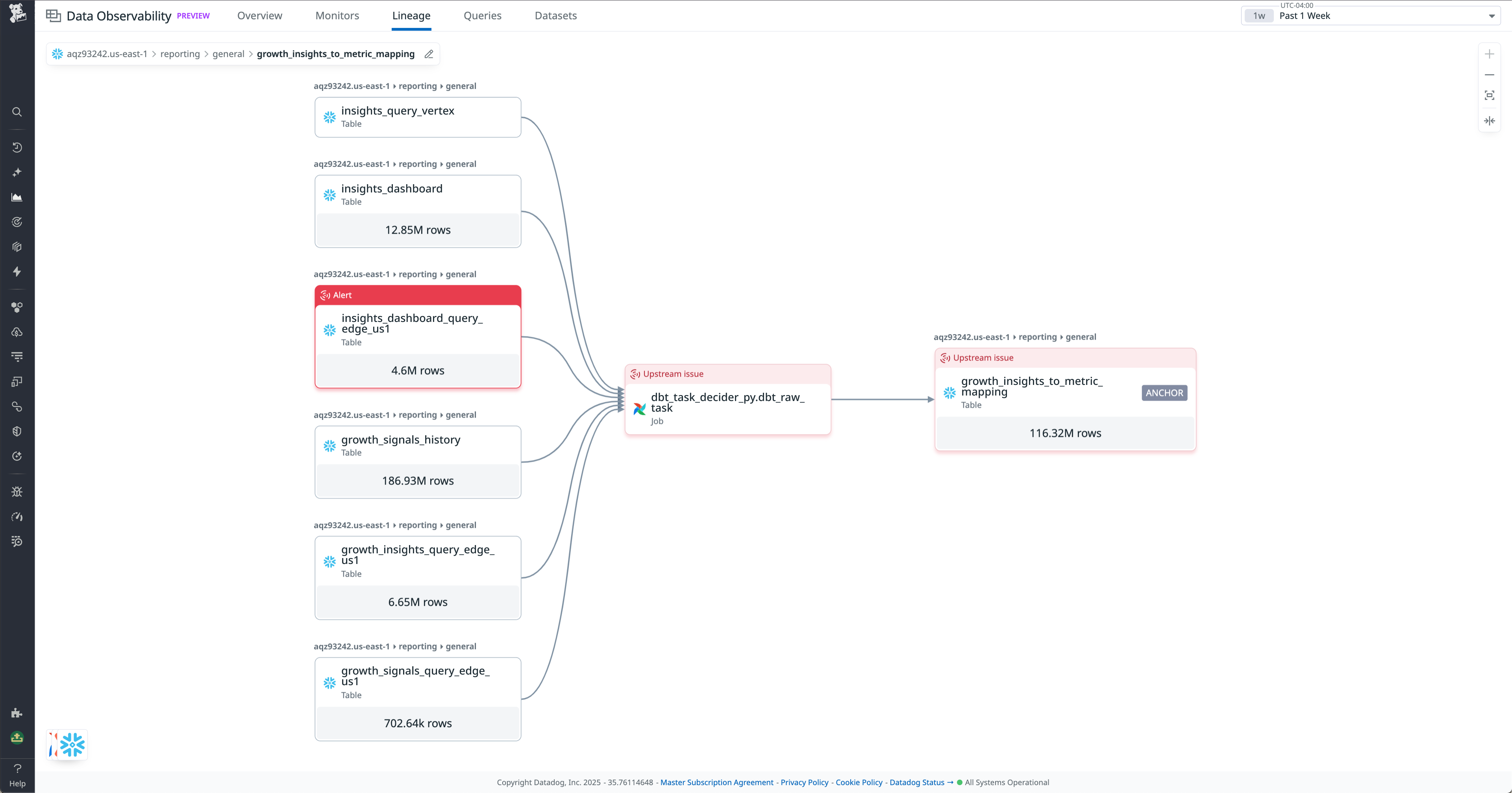Fit the lineage graph to screen
The image size is (1512, 793).
pyautogui.click(x=1490, y=94)
